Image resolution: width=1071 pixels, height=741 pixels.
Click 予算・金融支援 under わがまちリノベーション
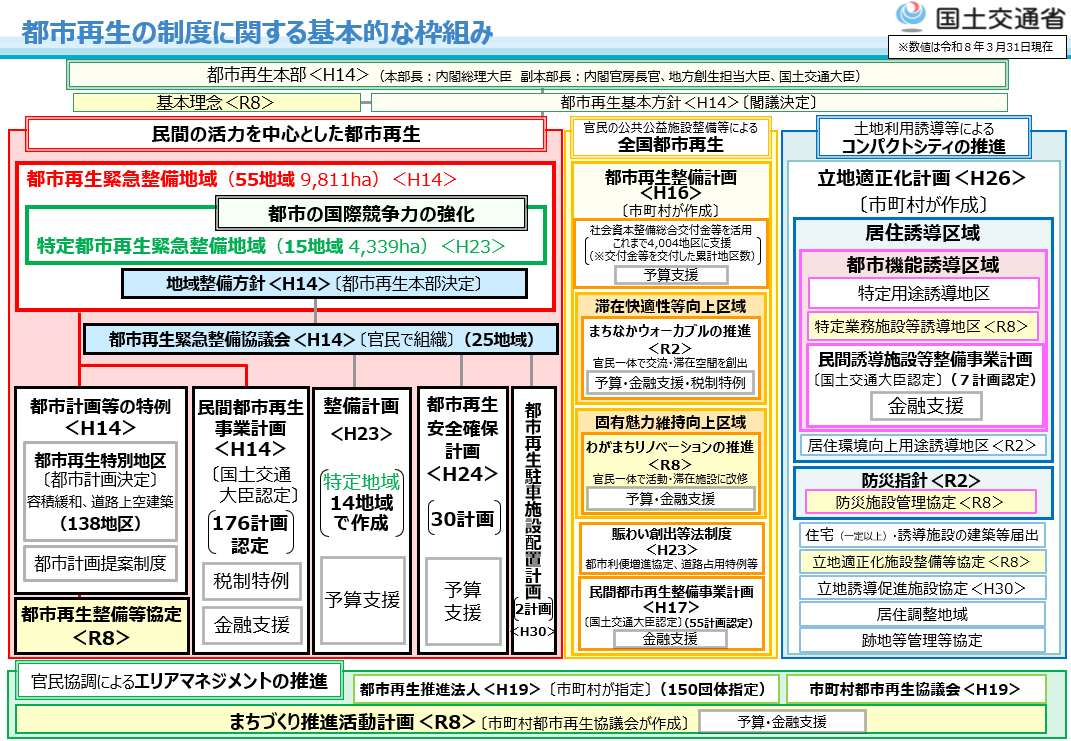671,499
